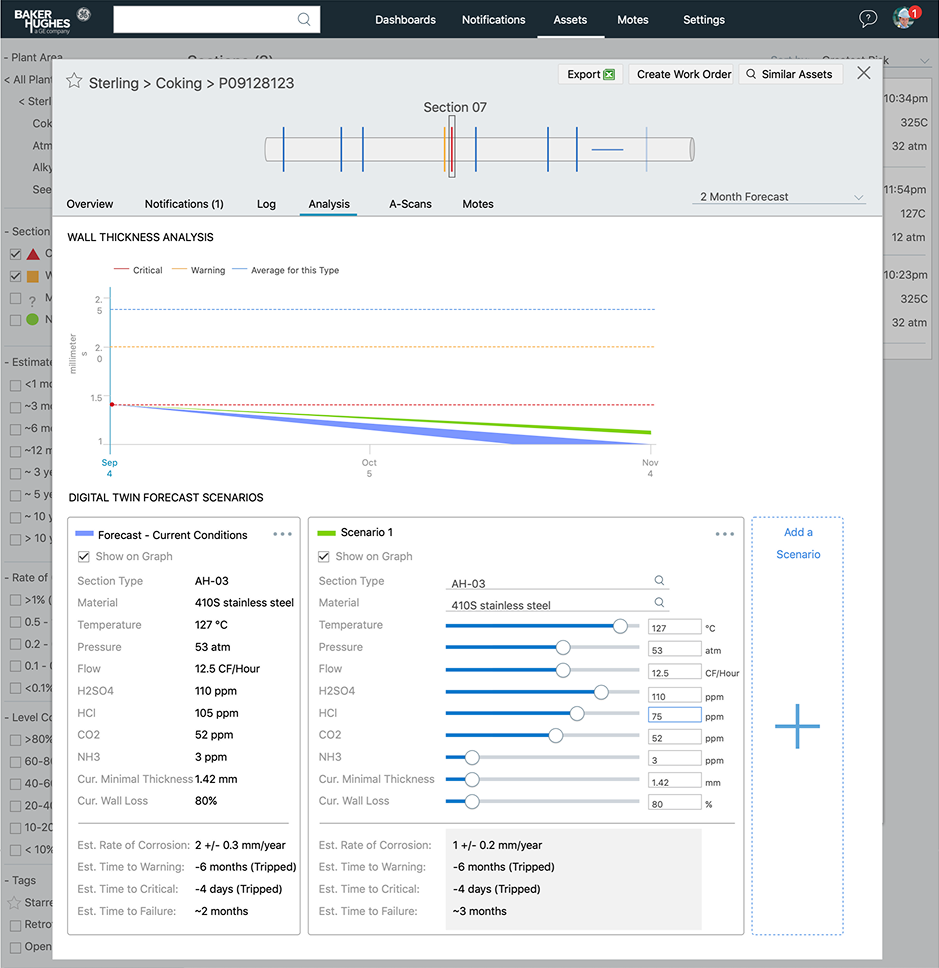Open the Sort by dropdown chevron
This screenshot has height=968, width=939.
click(x=924, y=60)
